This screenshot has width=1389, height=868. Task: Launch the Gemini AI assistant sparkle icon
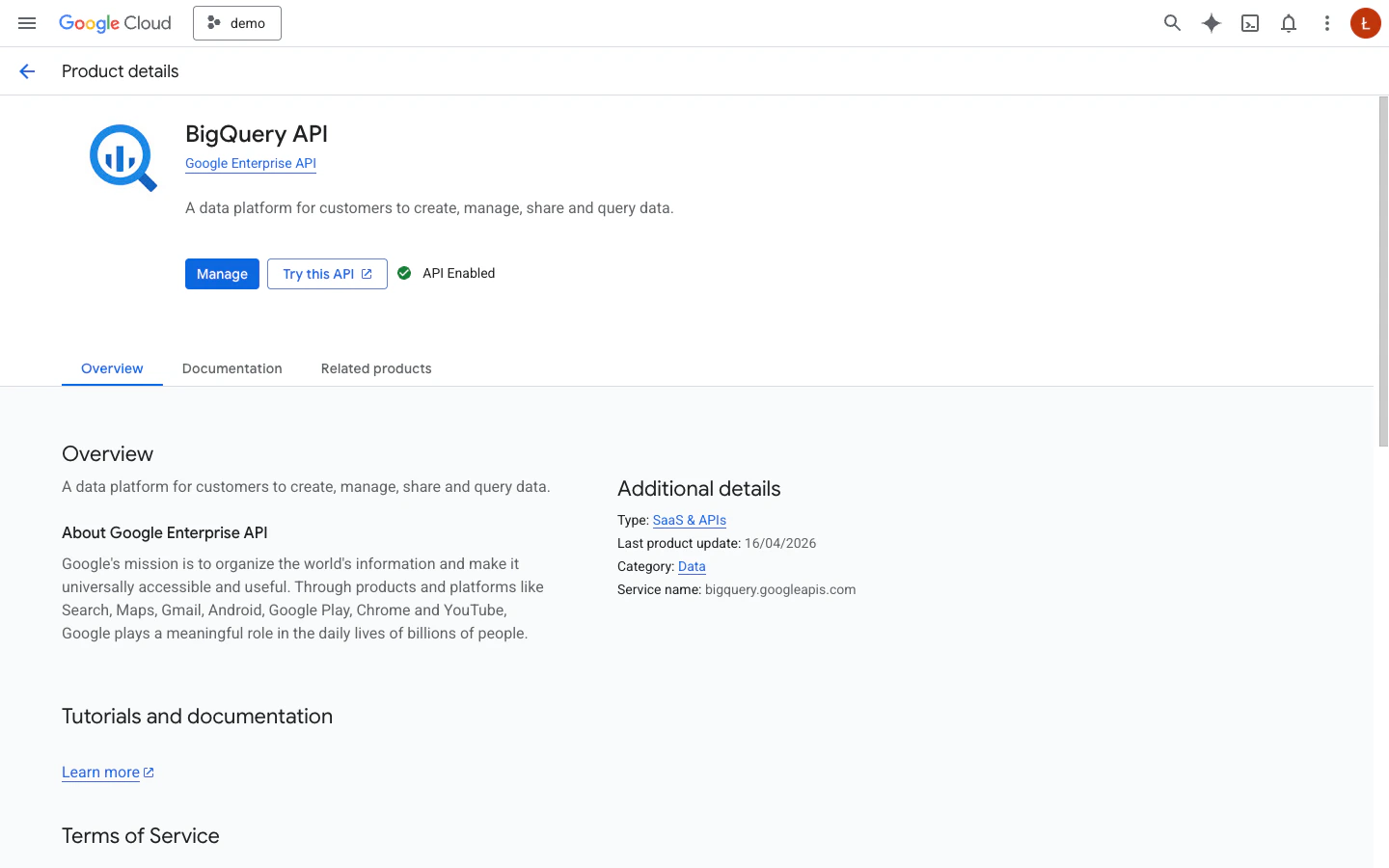pos(1212,23)
